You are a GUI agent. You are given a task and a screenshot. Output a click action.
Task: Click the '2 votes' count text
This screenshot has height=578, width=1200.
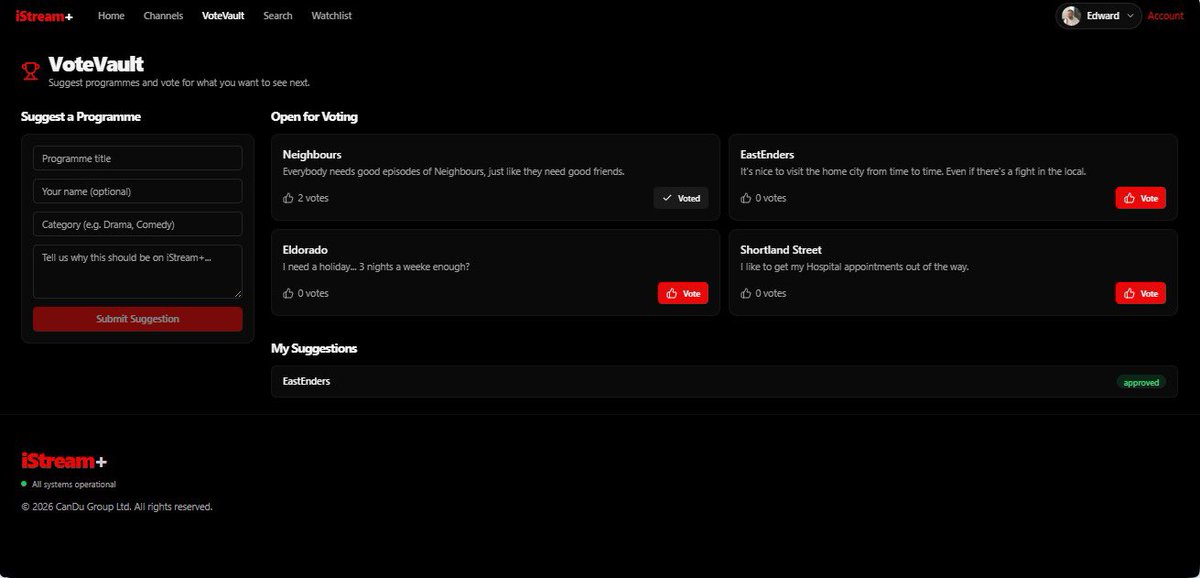(313, 198)
